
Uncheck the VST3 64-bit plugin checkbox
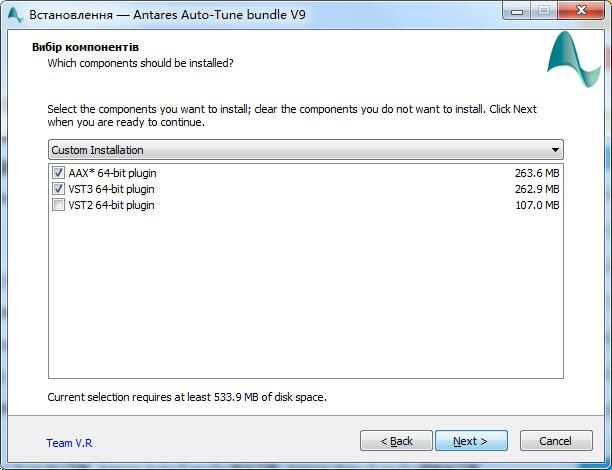coord(57,189)
